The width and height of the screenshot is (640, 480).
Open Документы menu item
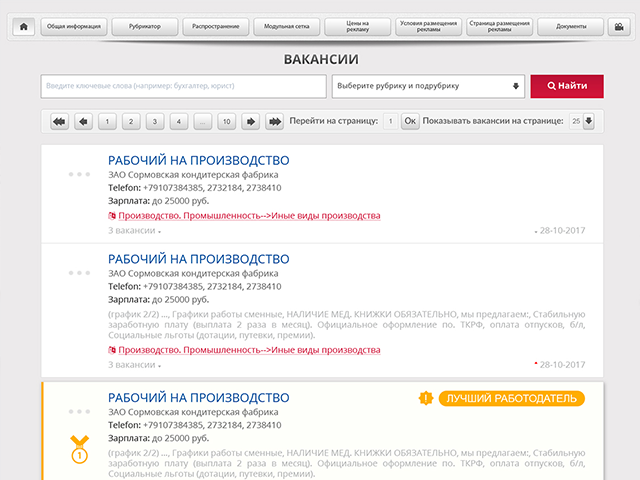tap(571, 27)
